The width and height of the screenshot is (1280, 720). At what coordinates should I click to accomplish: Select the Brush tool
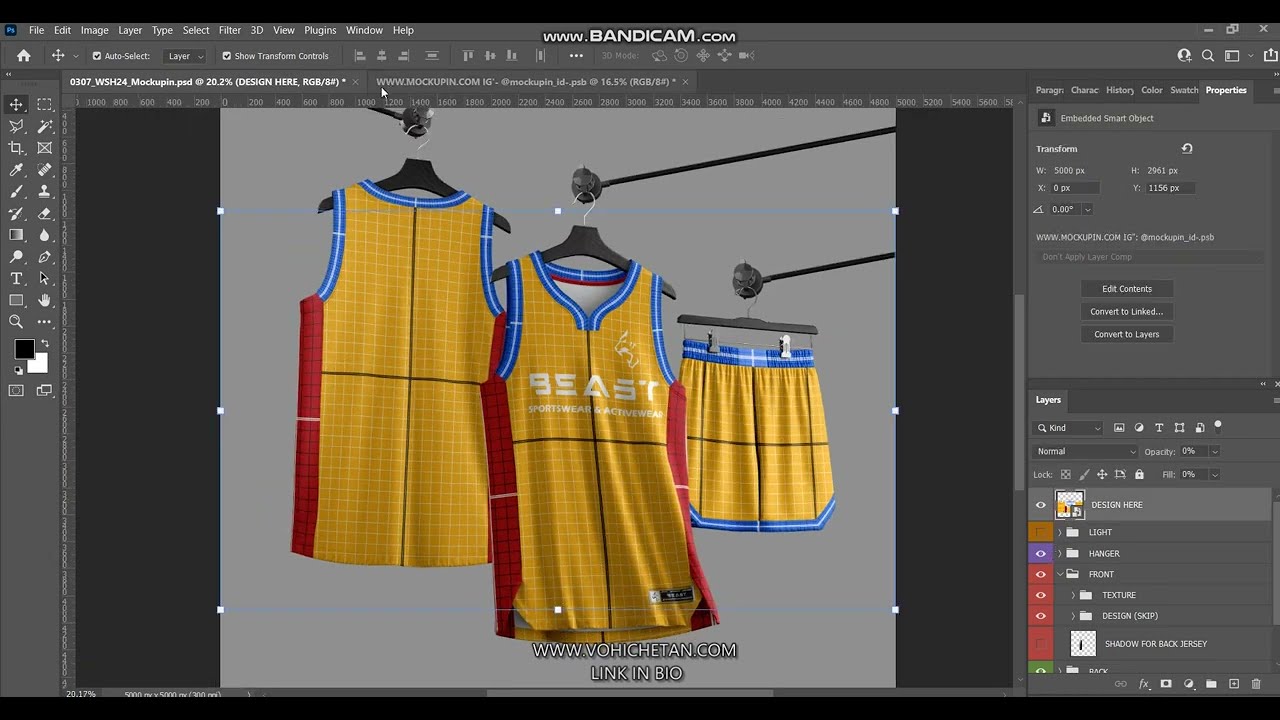coord(16,191)
